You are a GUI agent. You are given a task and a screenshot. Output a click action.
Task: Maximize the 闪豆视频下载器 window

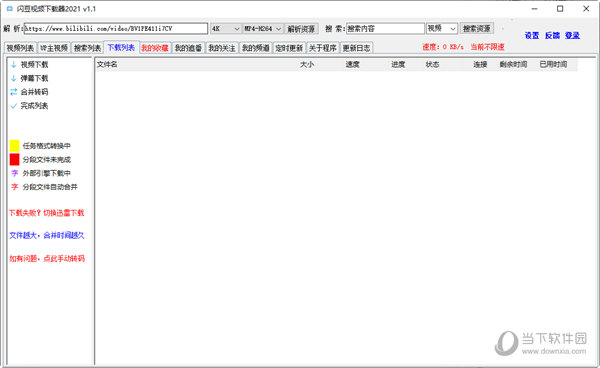560,8
